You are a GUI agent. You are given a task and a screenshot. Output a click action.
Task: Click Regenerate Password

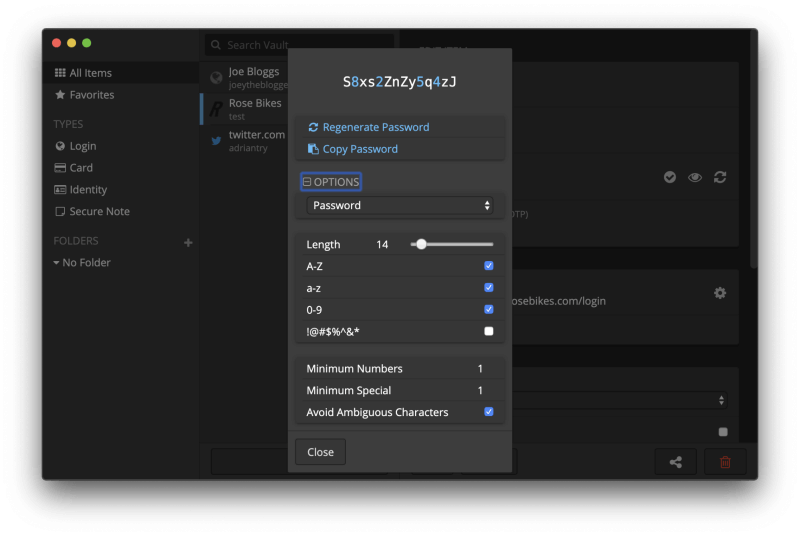tap(368, 127)
